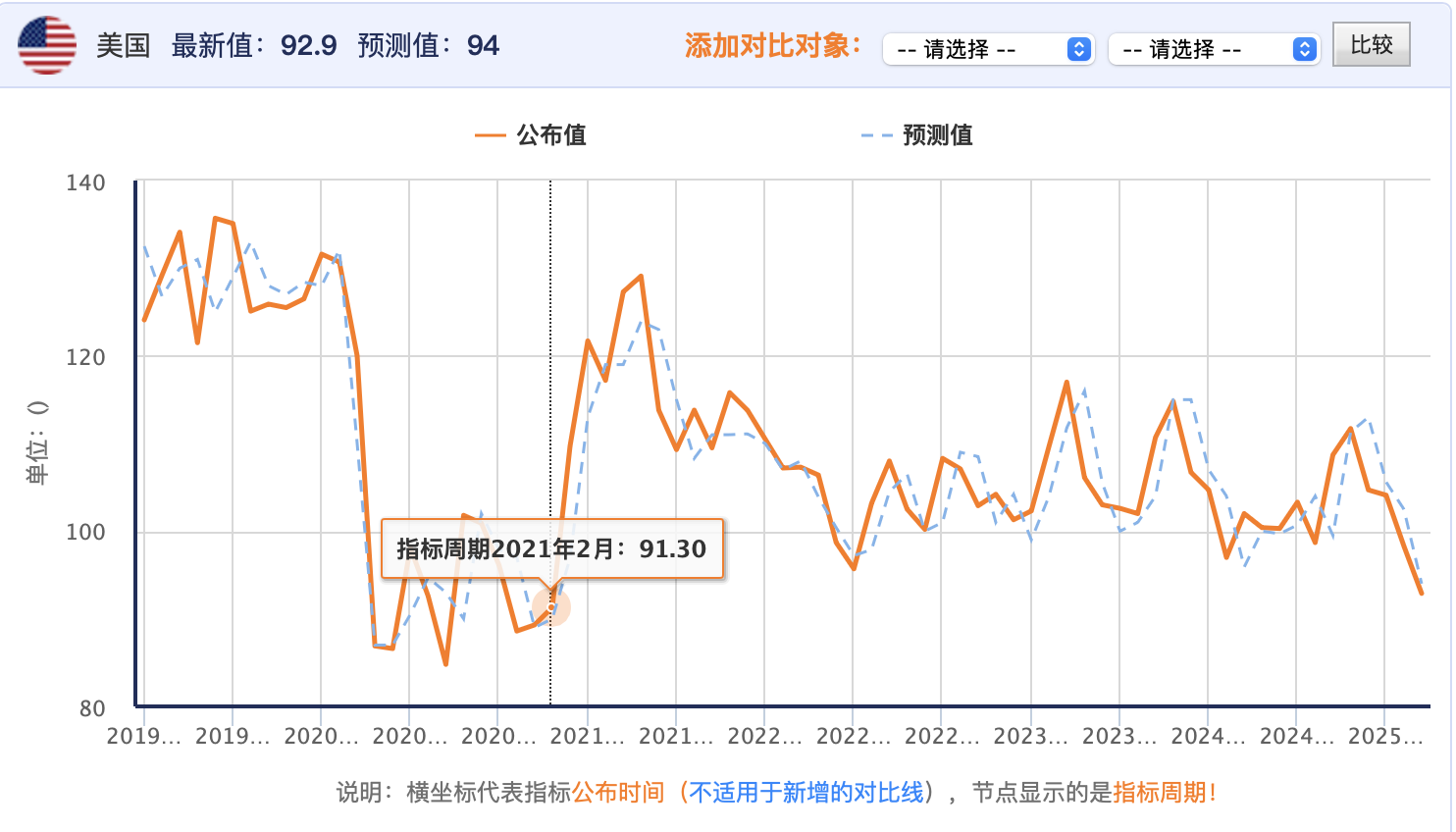Toggle the 预测值 series visibility via its legend
1456x832 pixels.
[x=934, y=136]
